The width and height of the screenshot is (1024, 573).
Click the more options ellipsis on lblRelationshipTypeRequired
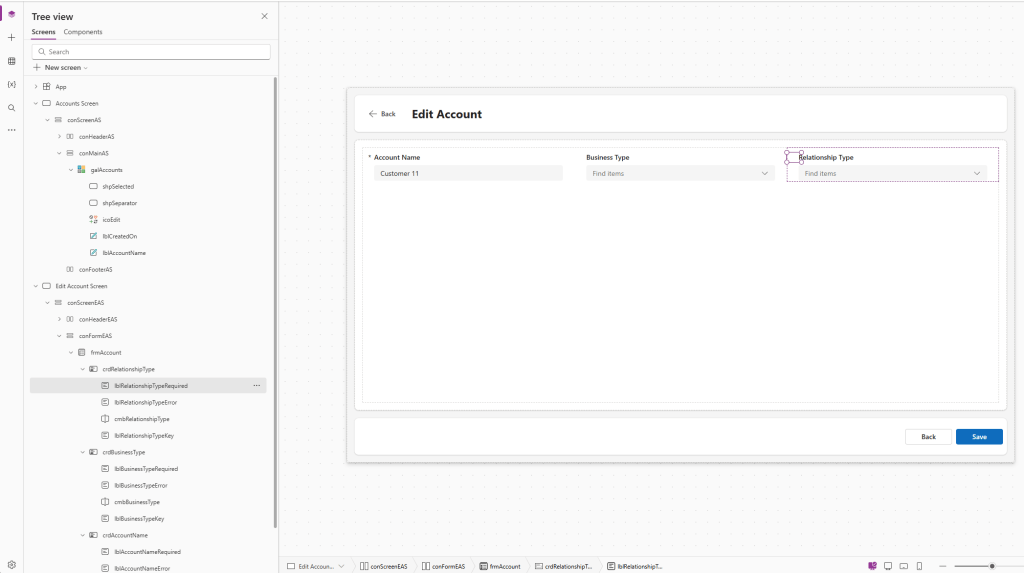[256, 385]
